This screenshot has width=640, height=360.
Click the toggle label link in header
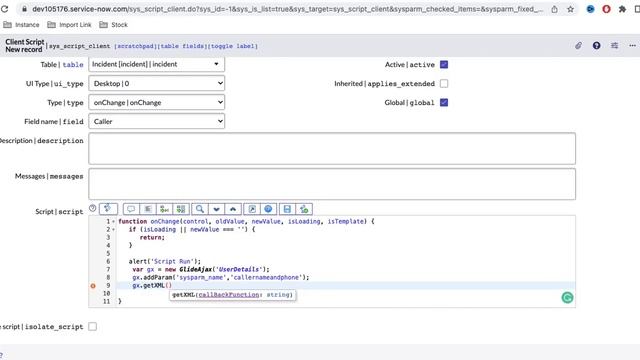click(233, 46)
